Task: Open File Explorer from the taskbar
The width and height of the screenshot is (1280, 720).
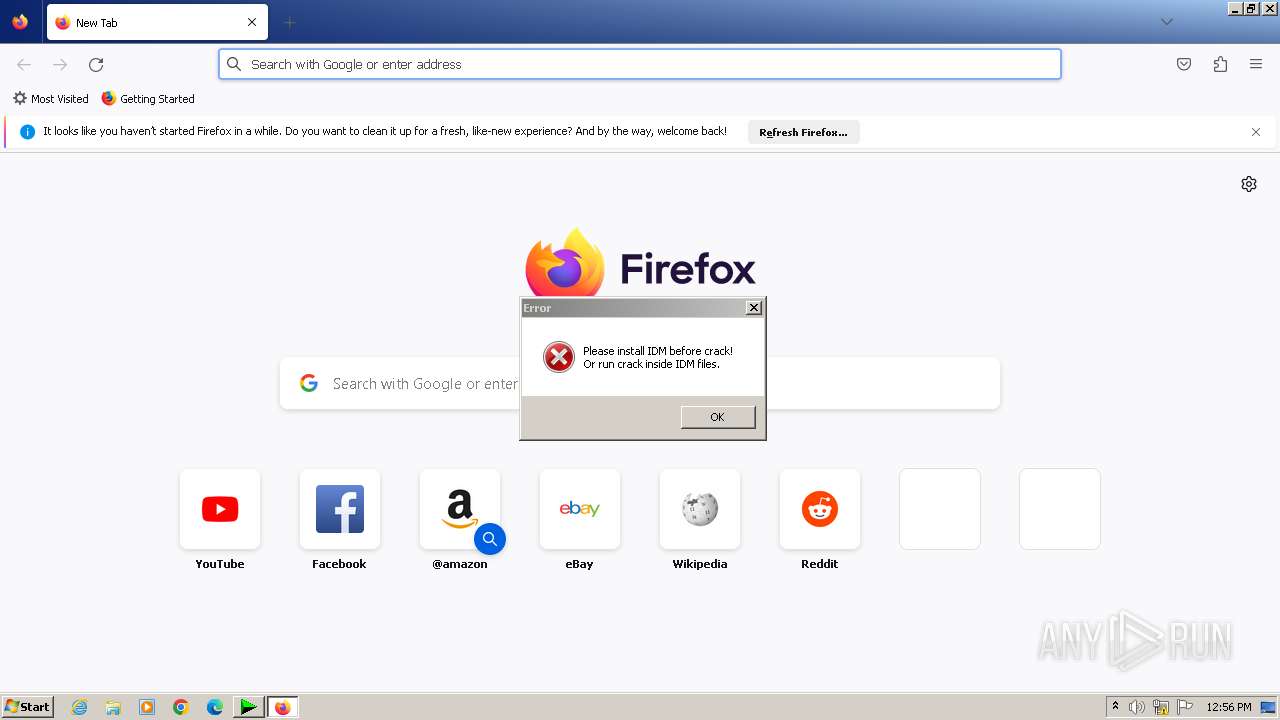Action: coord(113,707)
